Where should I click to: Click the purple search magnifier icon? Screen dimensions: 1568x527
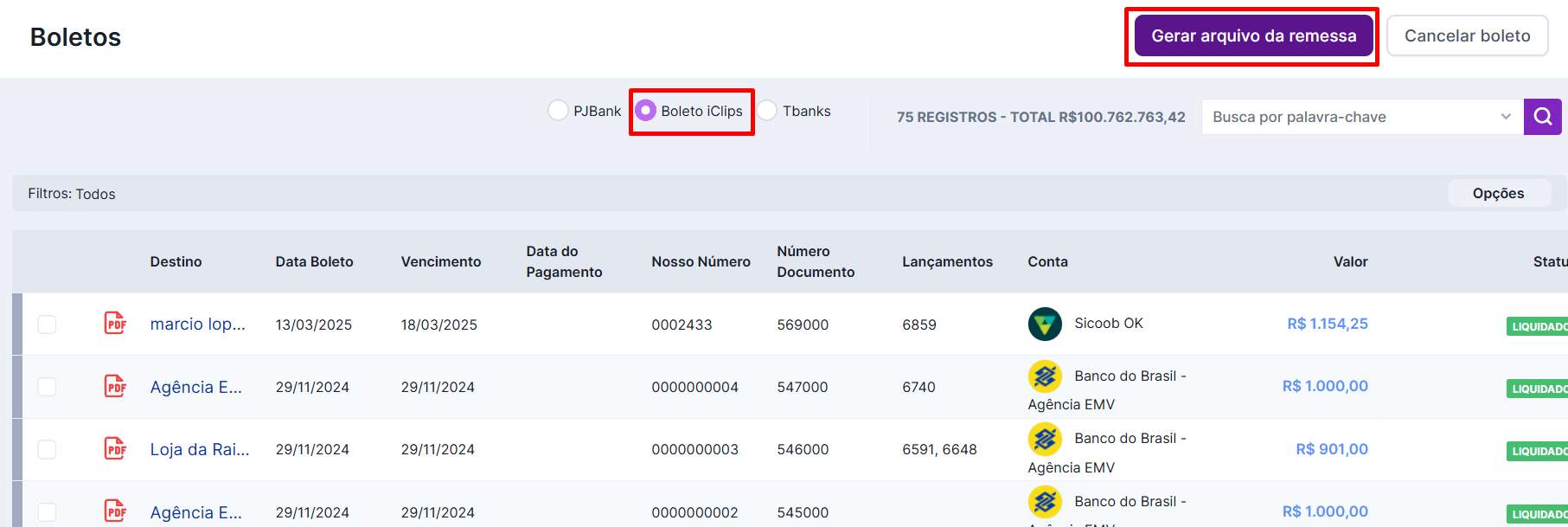click(x=1542, y=117)
